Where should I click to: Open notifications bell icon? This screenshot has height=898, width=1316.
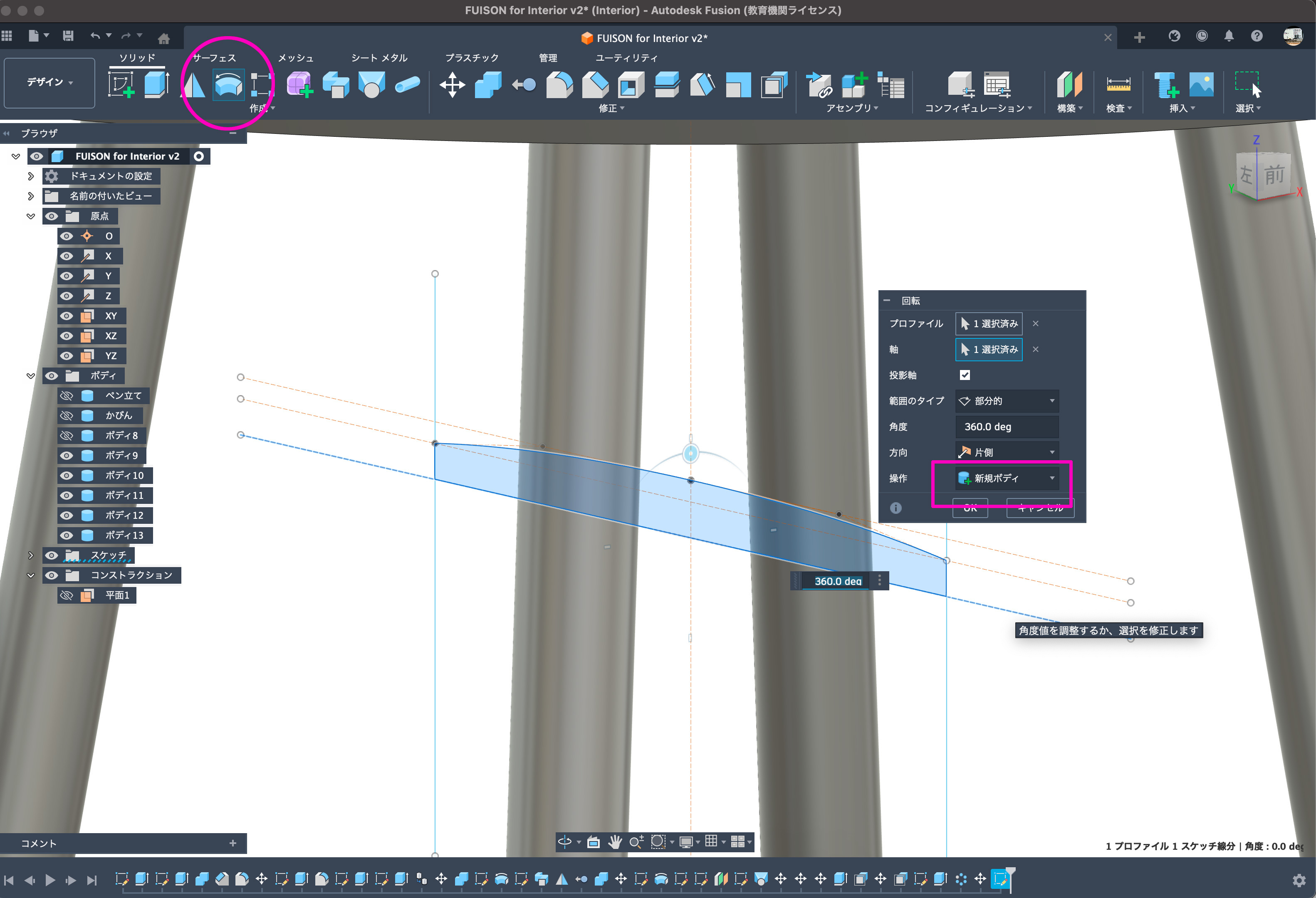(1228, 37)
